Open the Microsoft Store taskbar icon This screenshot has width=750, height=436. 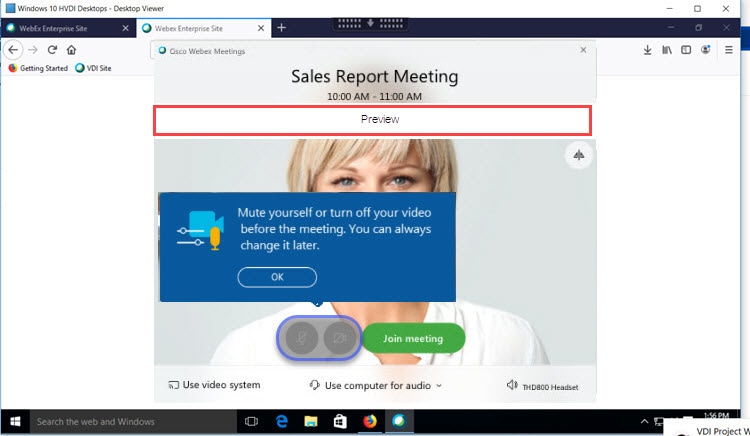tap(340, 422)
